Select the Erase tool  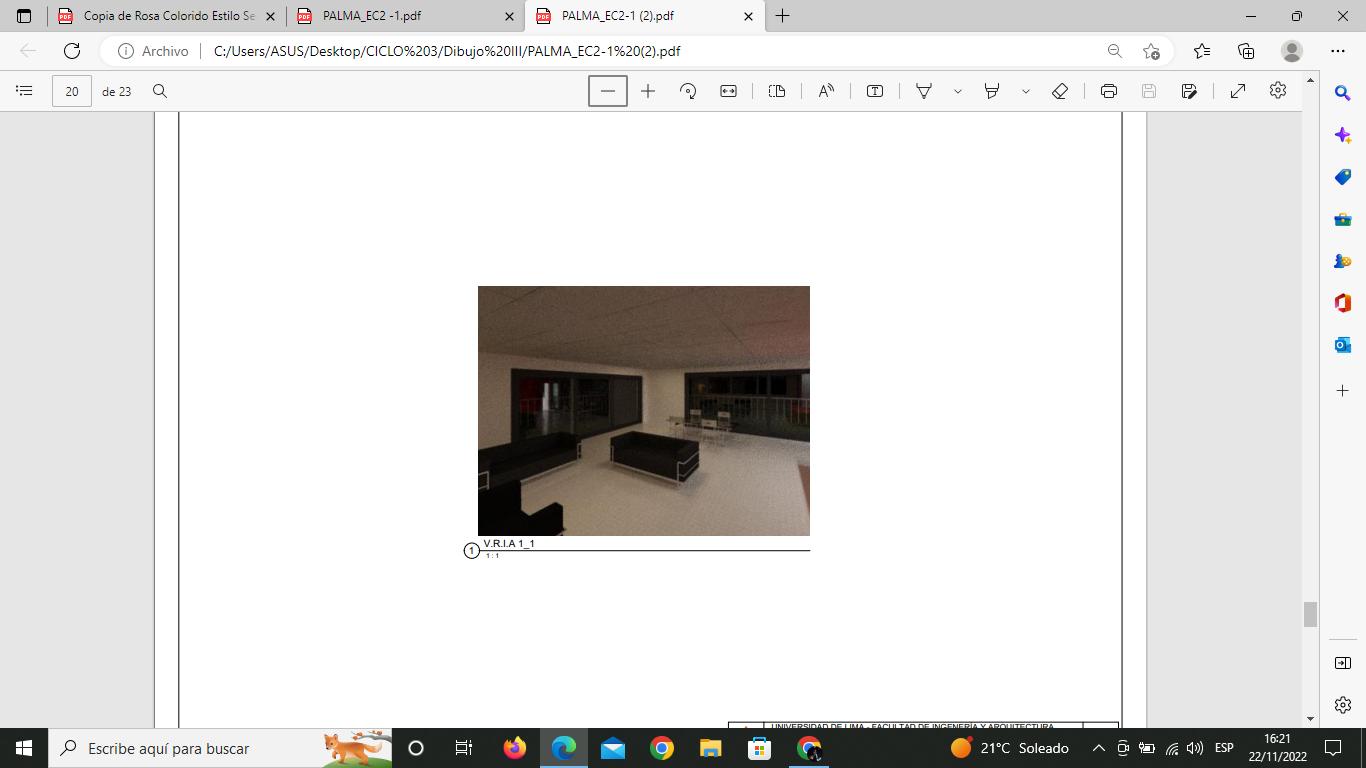point(1060,91)
